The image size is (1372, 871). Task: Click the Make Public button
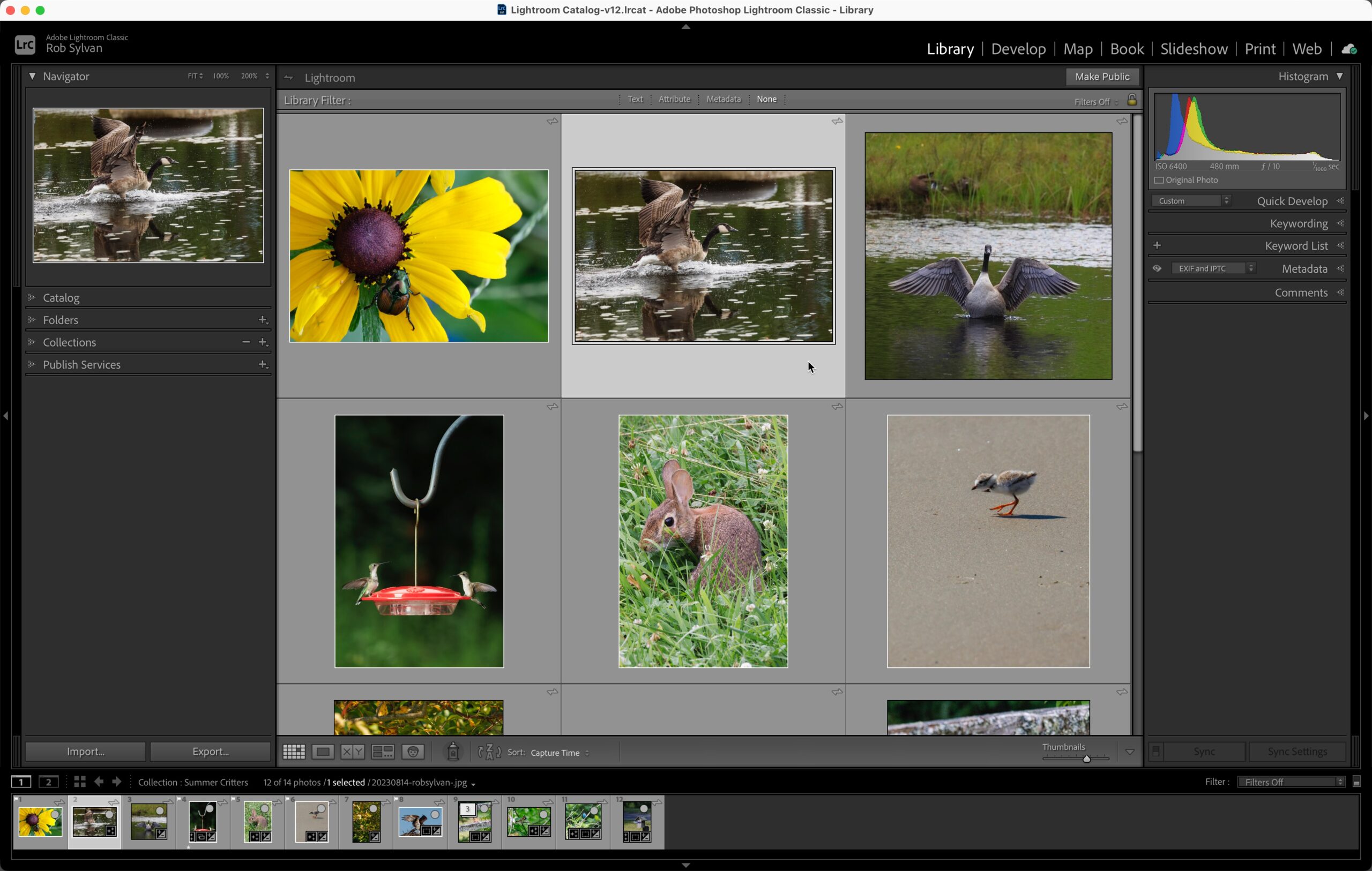tap(1101, 77)
